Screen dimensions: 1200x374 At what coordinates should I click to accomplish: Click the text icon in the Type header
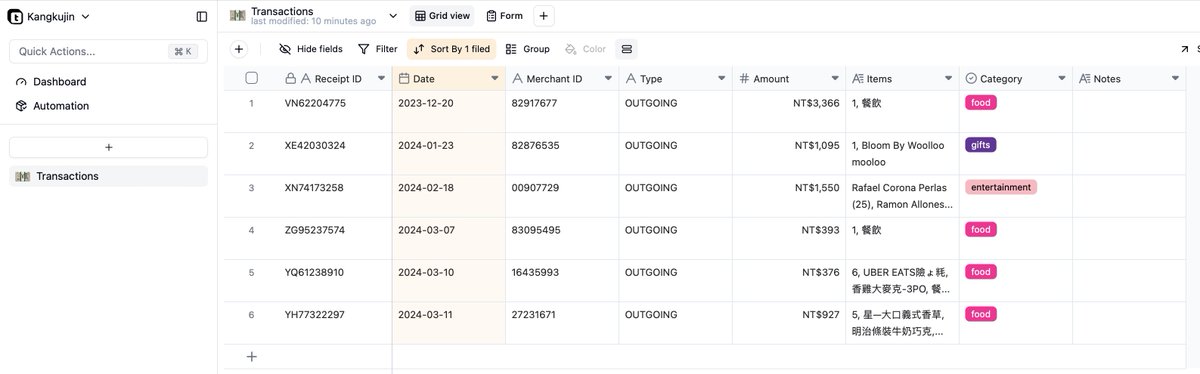pos(631,78)
